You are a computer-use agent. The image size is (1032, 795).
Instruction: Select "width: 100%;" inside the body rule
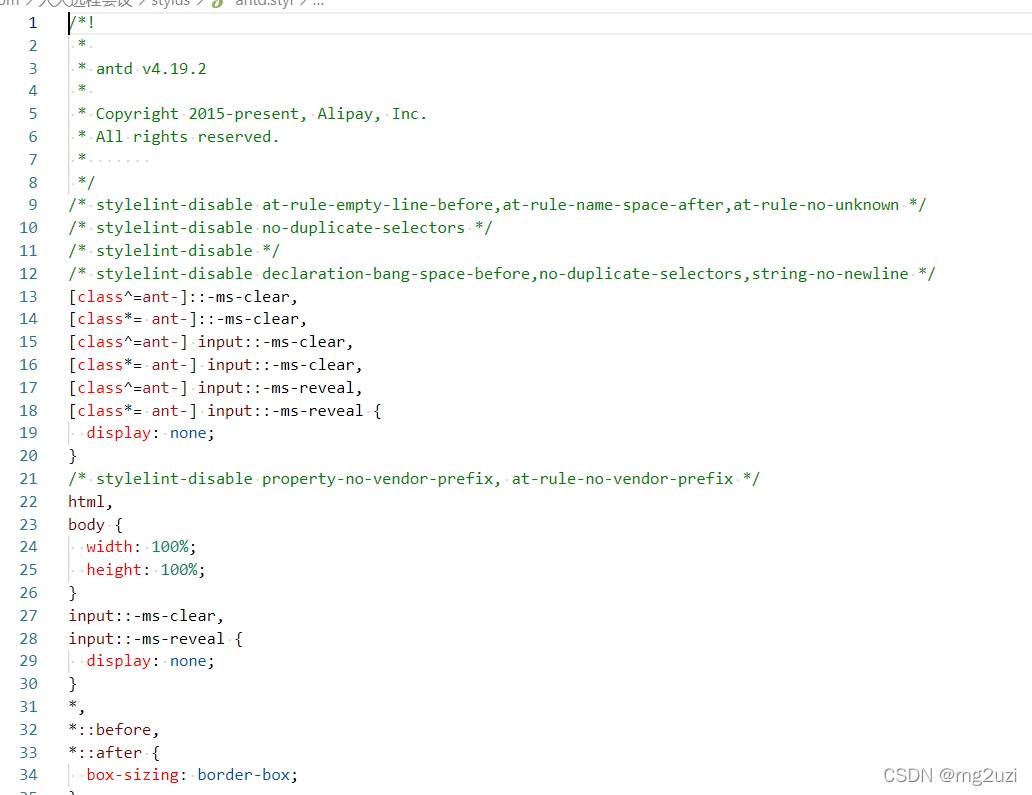[139, 546]
